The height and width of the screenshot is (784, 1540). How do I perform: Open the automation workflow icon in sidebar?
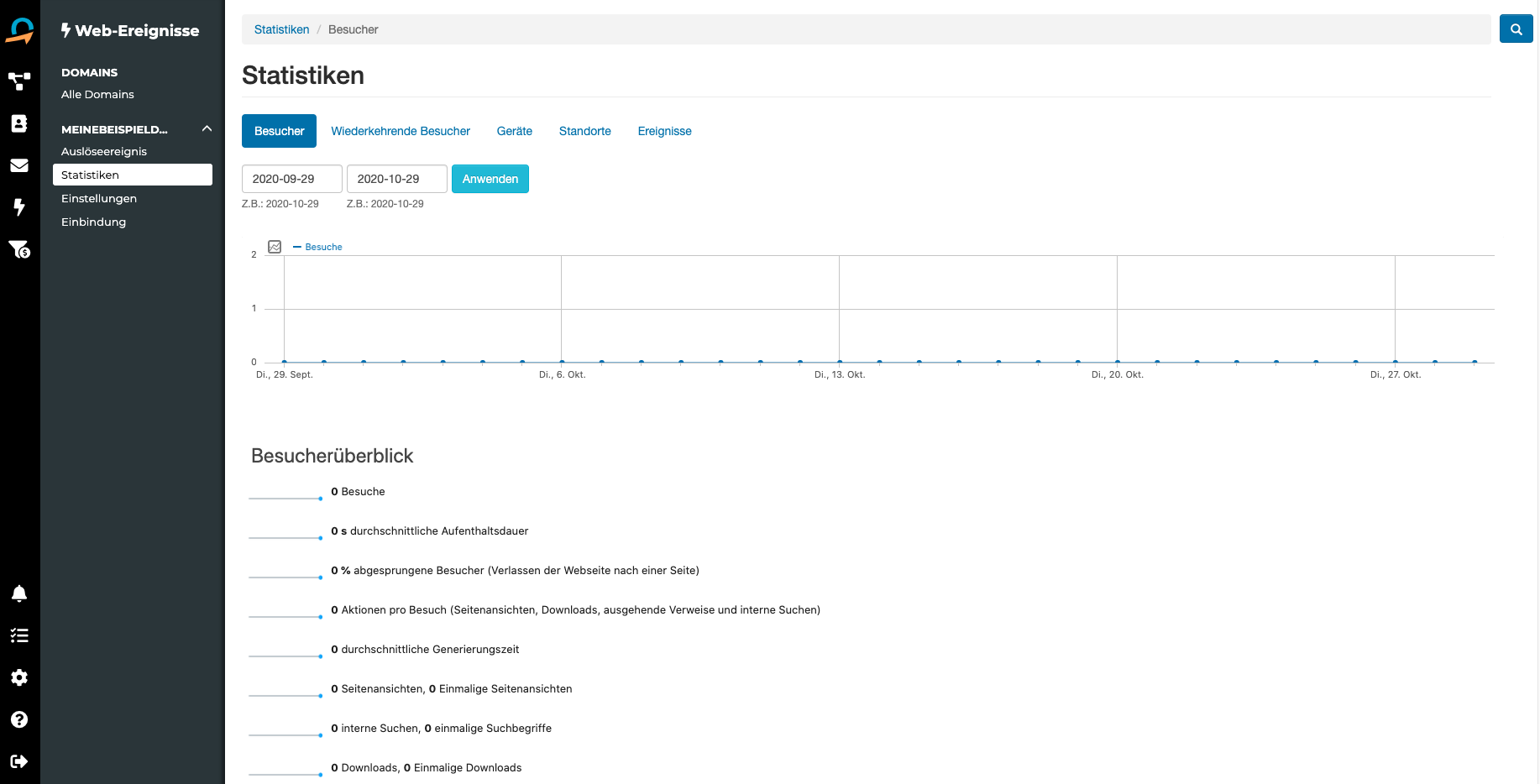(x=19, y=81)
